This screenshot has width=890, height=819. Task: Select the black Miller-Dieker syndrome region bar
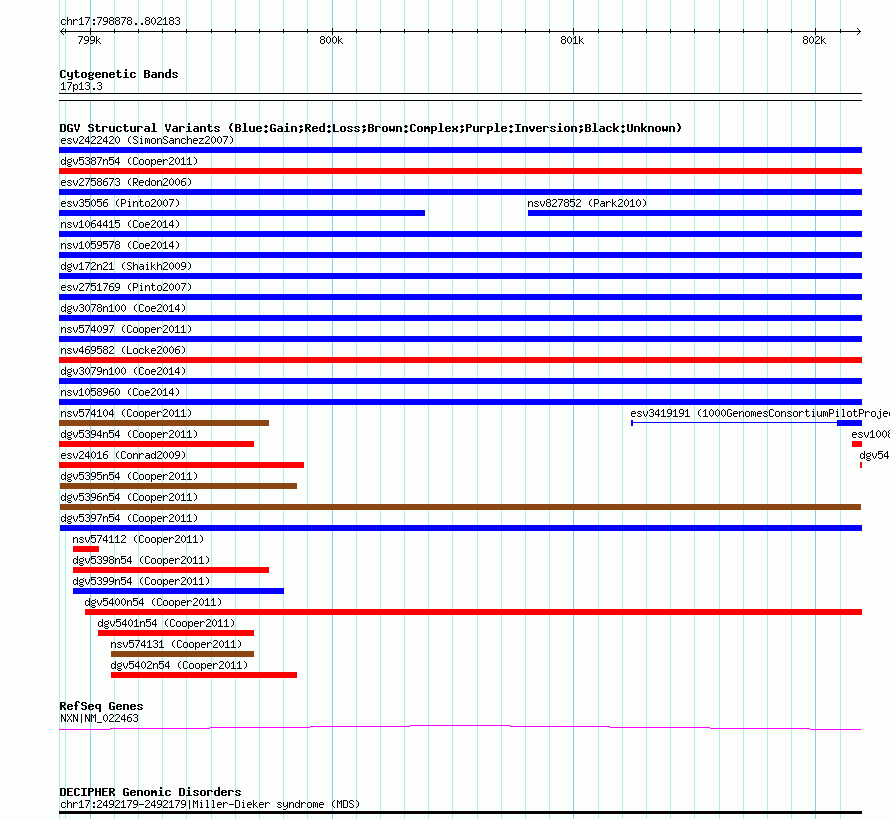[460, 813]
